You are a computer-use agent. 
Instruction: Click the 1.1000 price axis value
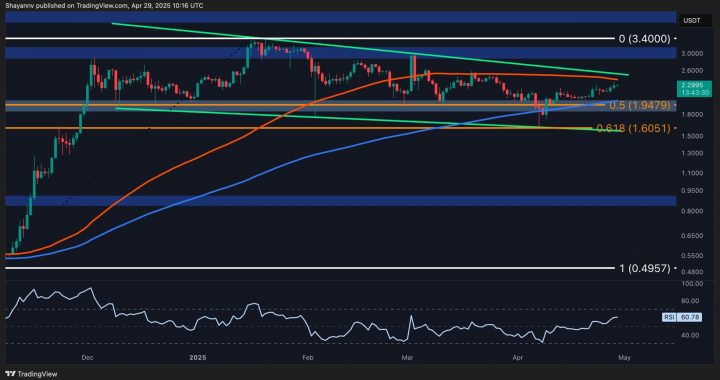click(x=692, y=173)
